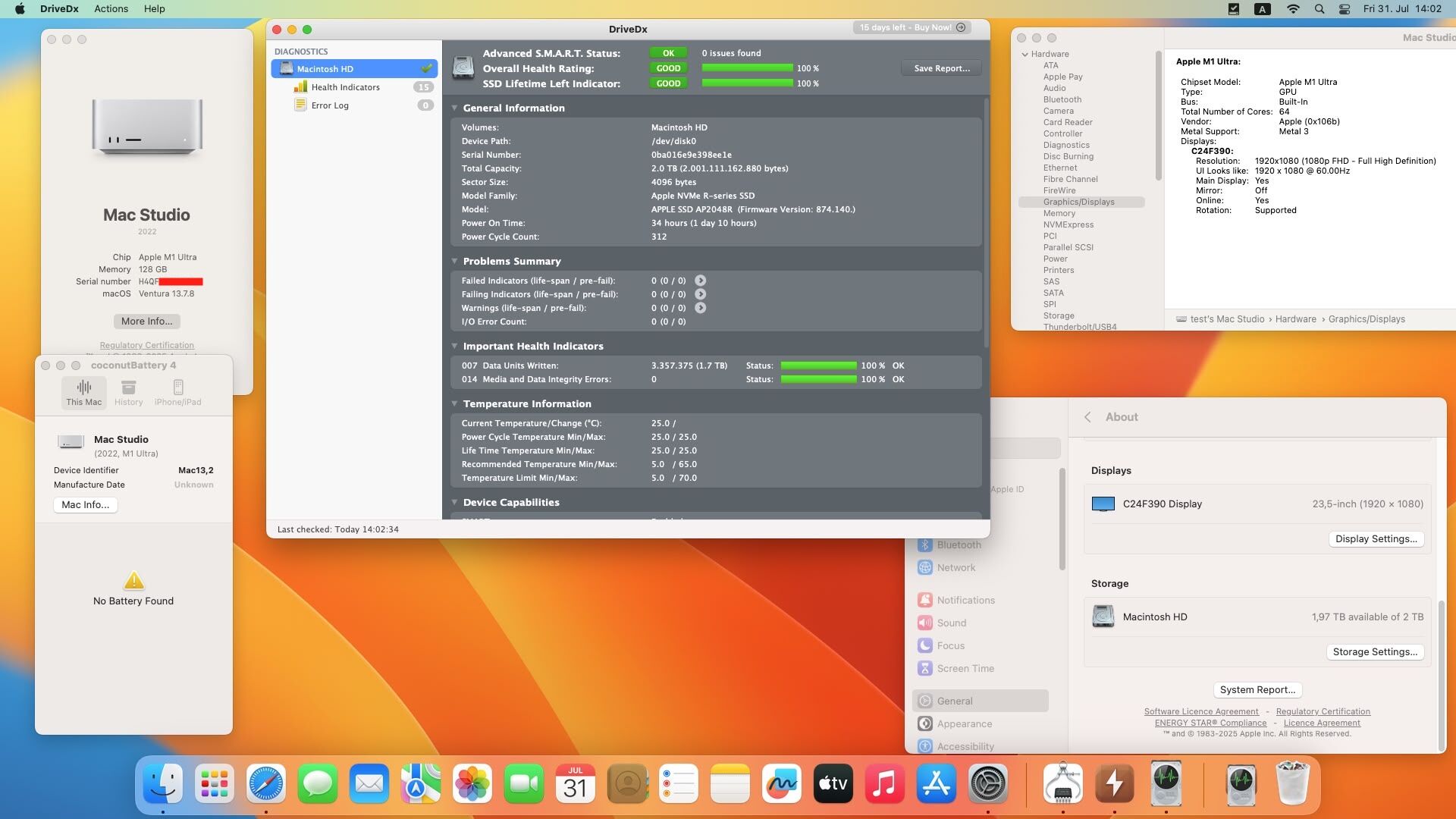Open Software Licence Agreement link

pyautogui.click(x=1201, y=712)
